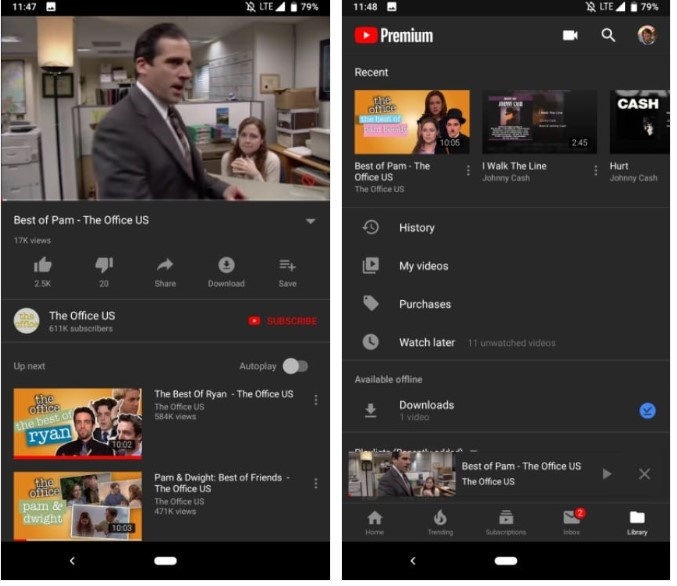Tap the Watch later clock icon
677x586 pixels.
click(370, 342)
